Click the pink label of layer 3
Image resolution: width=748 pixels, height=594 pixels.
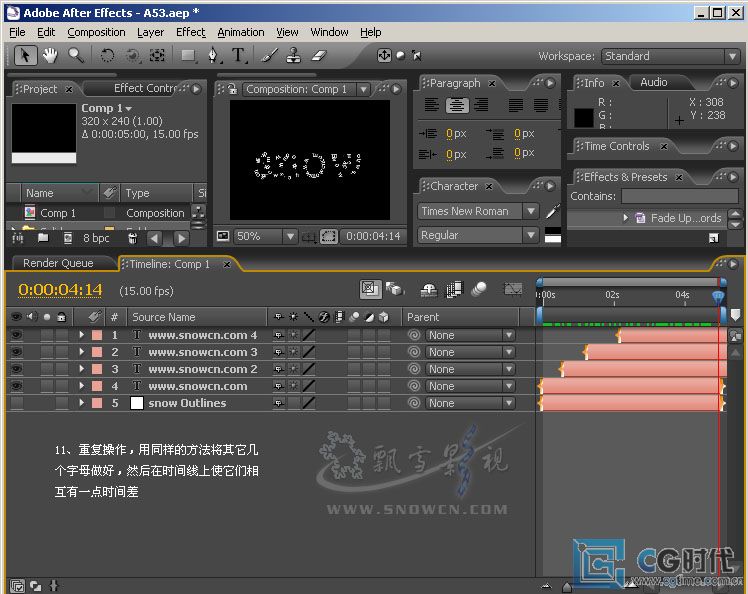pos(97,369)
